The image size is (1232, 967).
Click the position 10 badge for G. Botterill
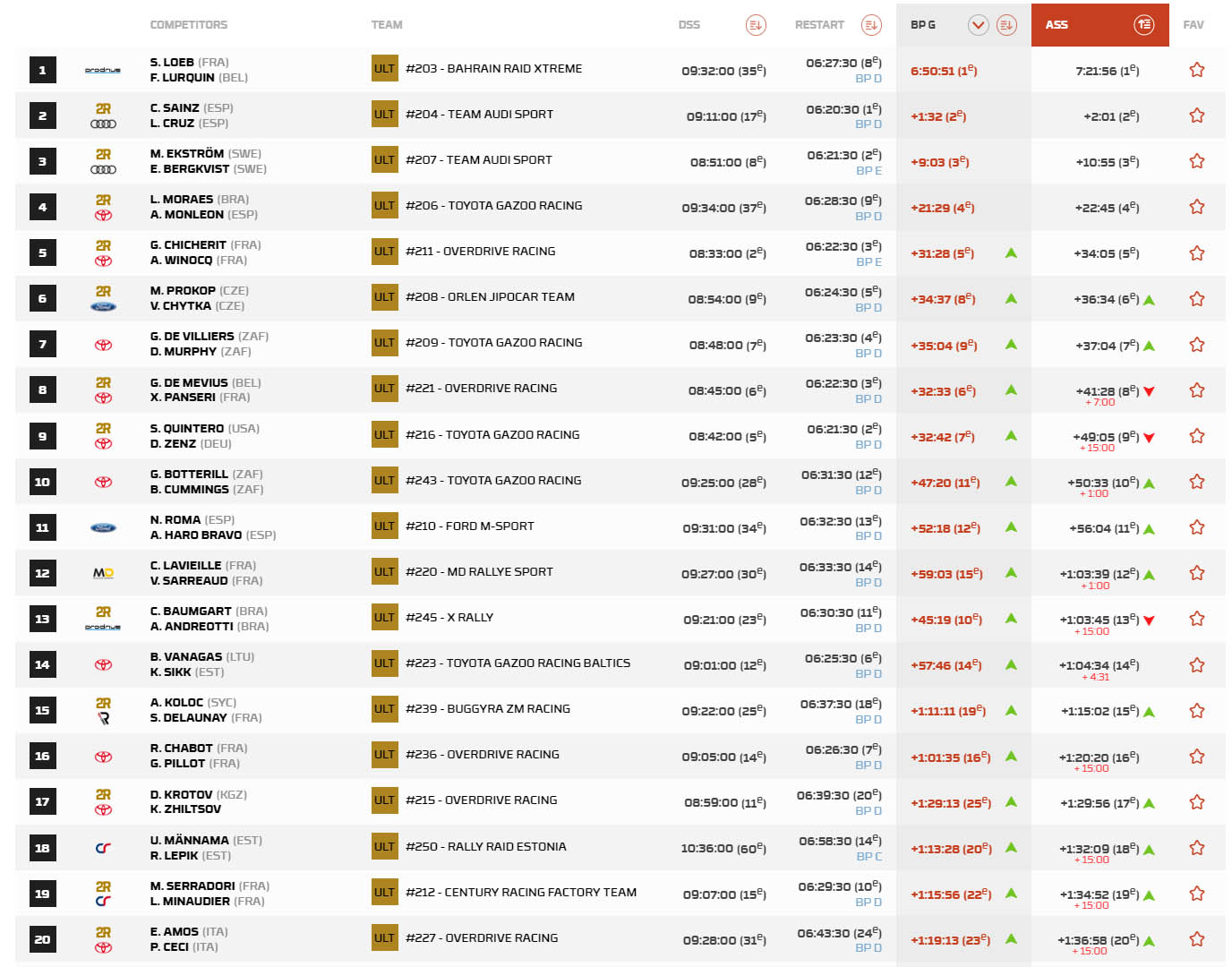42,482
